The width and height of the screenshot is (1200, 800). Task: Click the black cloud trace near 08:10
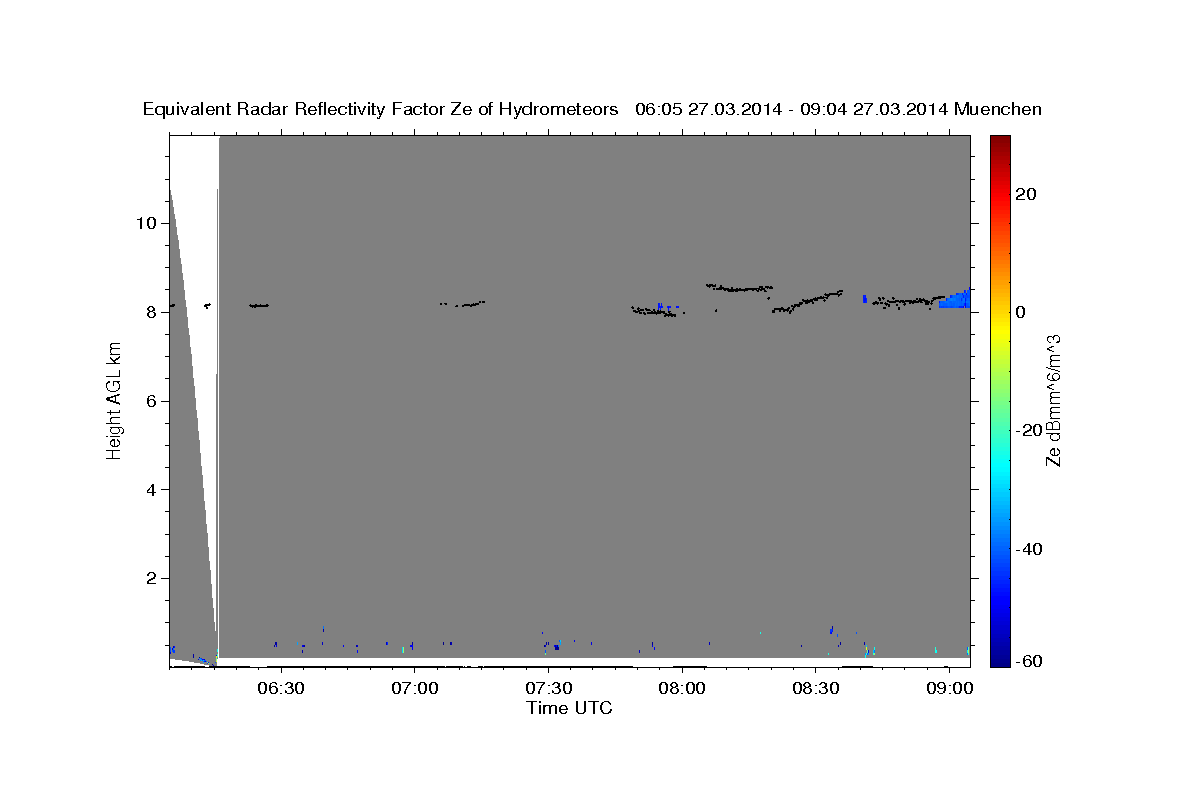pos(739,288)
